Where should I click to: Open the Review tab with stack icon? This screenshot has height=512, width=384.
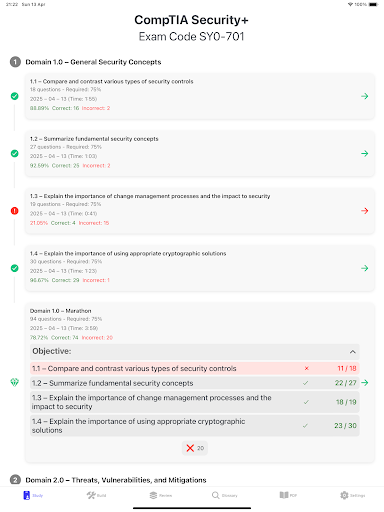(x=160, y=495)
